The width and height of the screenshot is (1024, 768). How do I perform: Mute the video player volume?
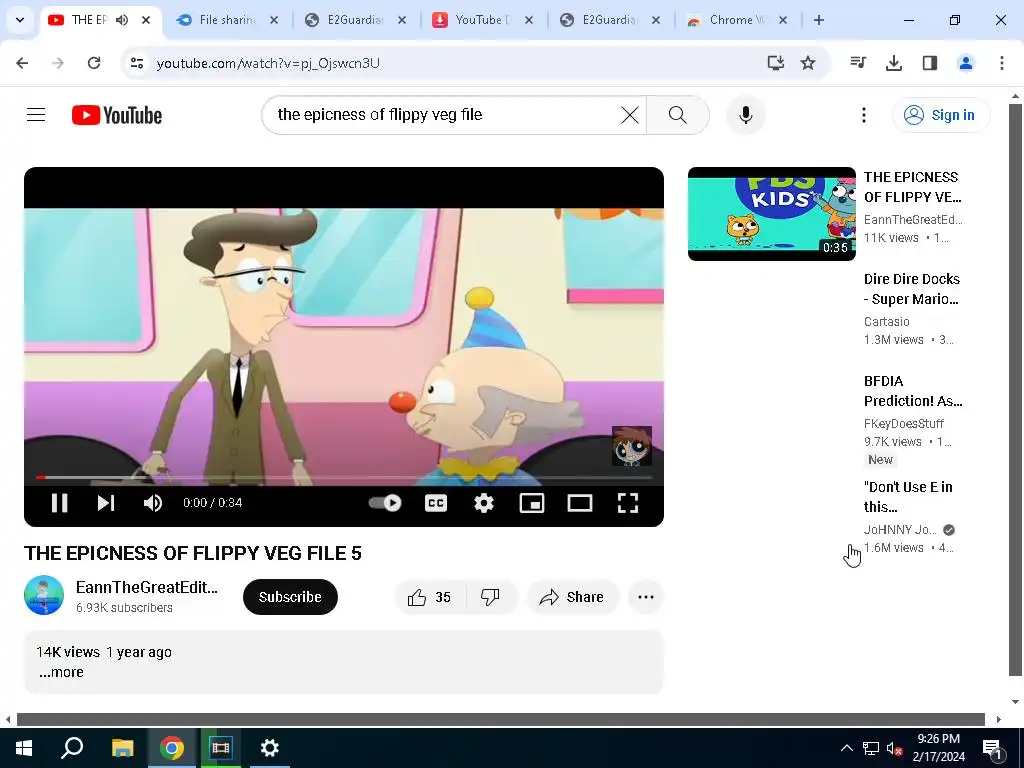pyautogui.click(x=153, y=503)
